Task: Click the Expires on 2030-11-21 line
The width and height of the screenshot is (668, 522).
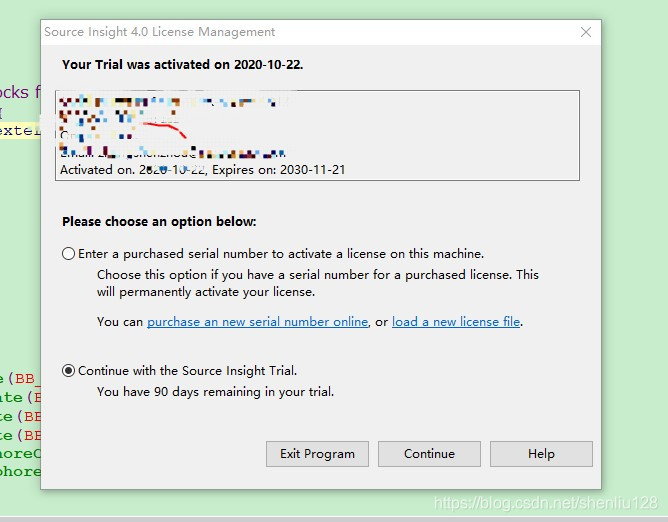Action: pyautogui.click(x=202, y=170)
